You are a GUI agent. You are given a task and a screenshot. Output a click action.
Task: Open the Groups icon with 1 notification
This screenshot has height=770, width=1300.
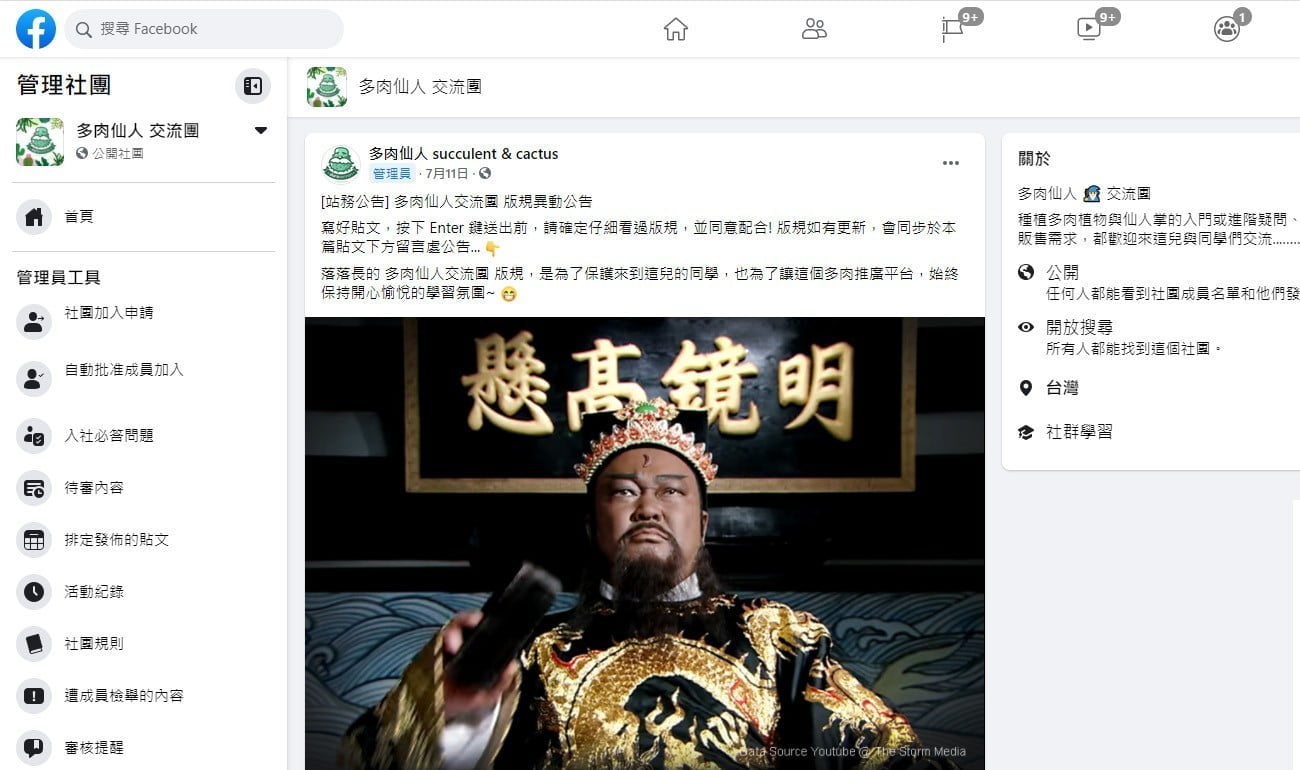[x=1227, y=29]
